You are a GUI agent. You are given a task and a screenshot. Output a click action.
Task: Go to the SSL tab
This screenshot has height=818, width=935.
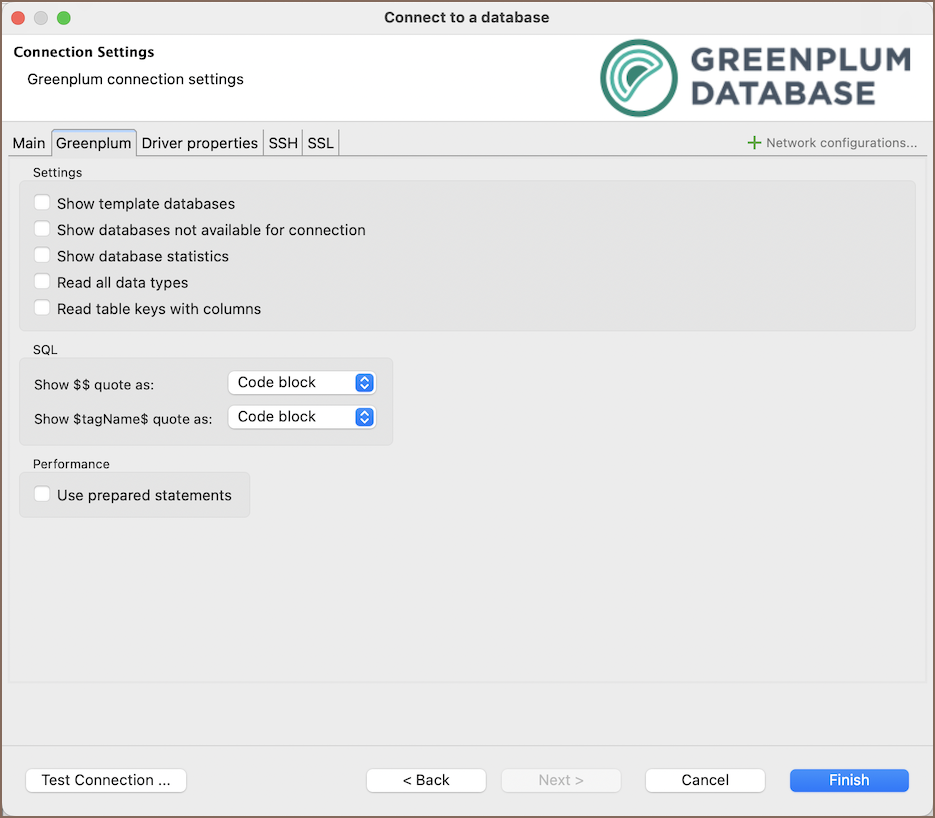[320, 143]
